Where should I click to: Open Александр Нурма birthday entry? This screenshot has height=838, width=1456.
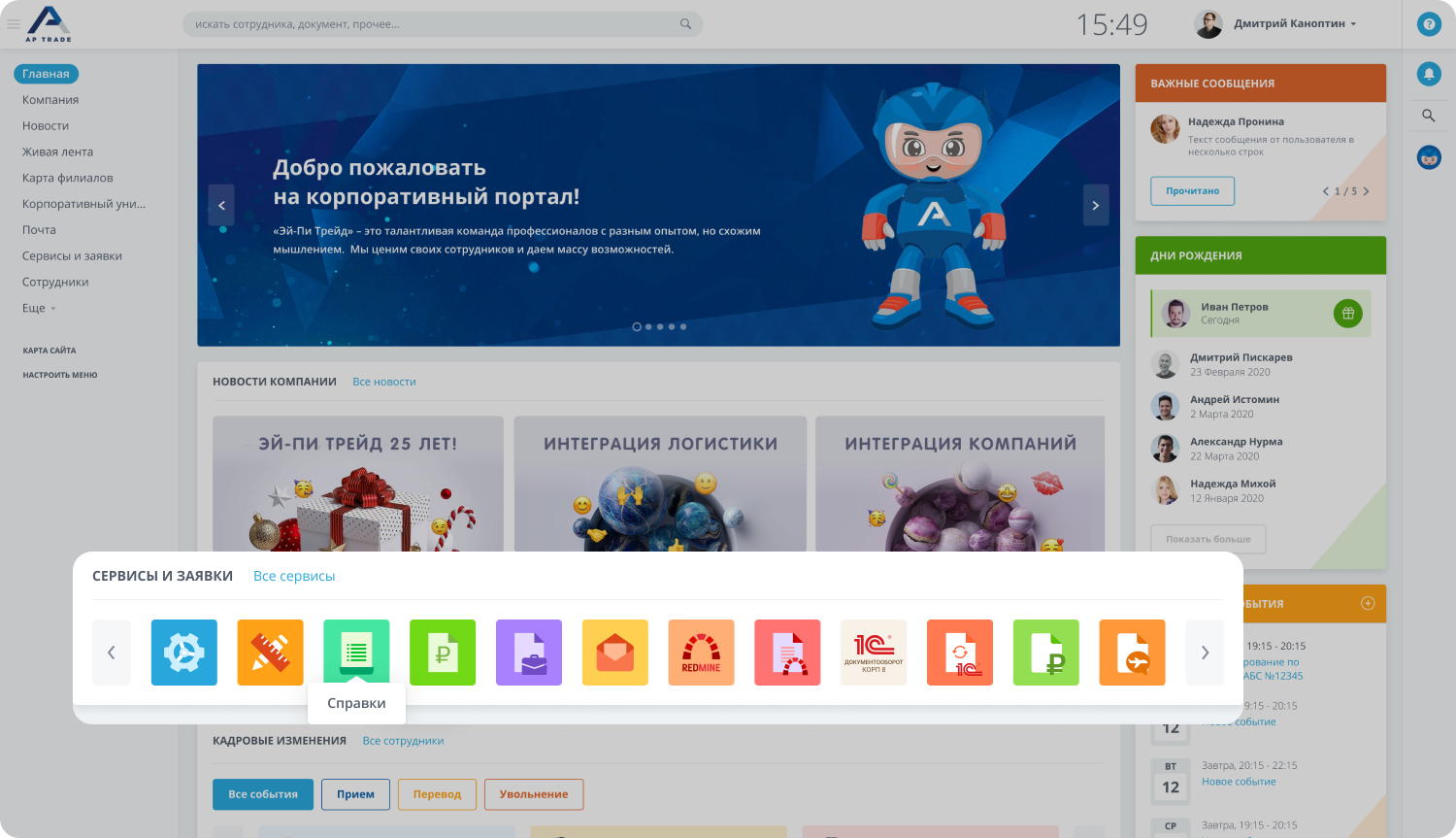(1261, 449)
